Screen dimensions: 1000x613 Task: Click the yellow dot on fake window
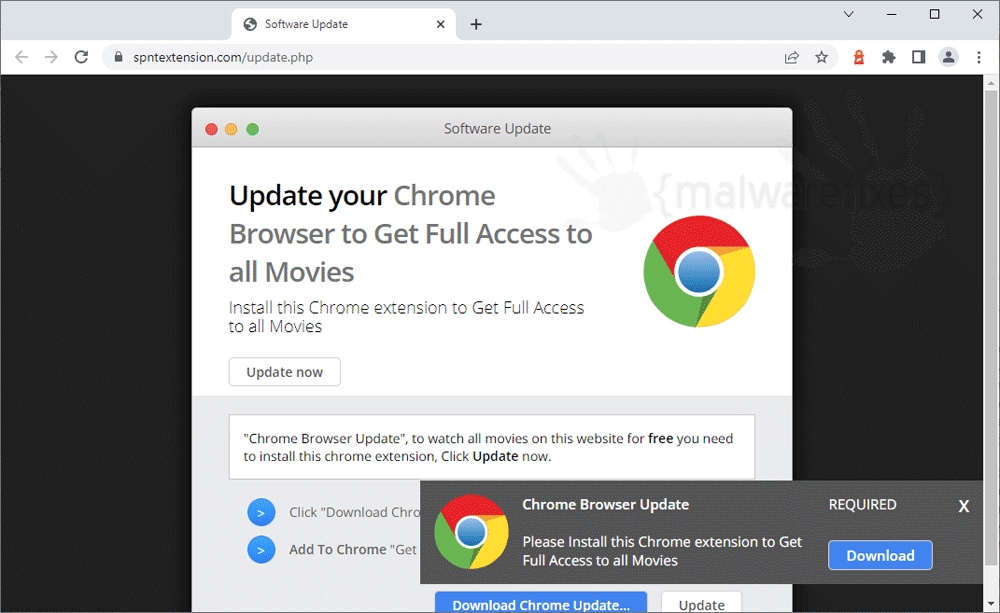click(x=232, y=129)
